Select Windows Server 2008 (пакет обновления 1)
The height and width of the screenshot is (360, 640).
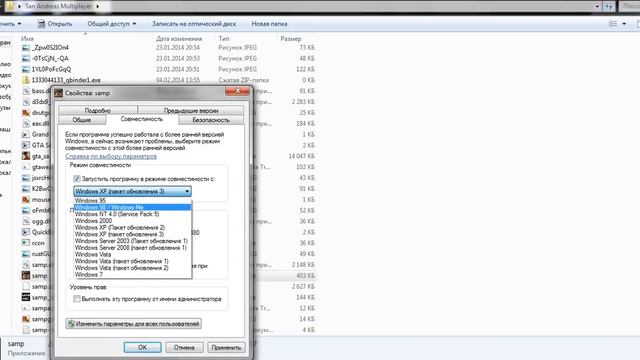coord(133,248)
